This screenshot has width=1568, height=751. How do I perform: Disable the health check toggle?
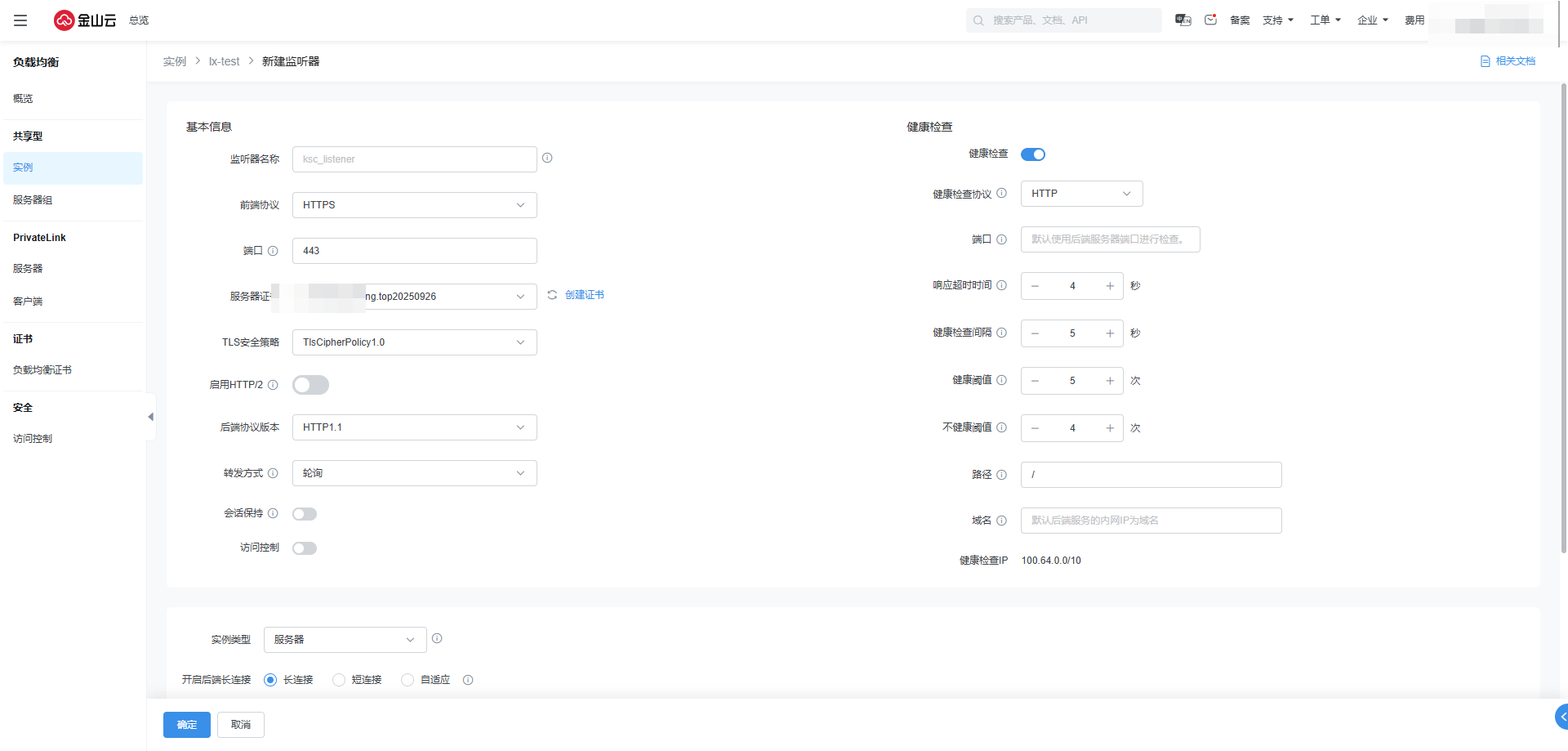(1033, 154)
